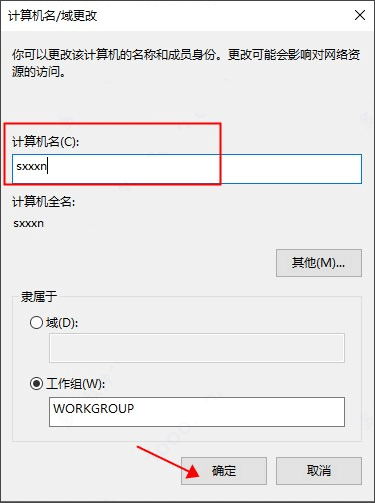Click the WORKGROUP text field
Viewport: 375px width, 503px height.
197,412
